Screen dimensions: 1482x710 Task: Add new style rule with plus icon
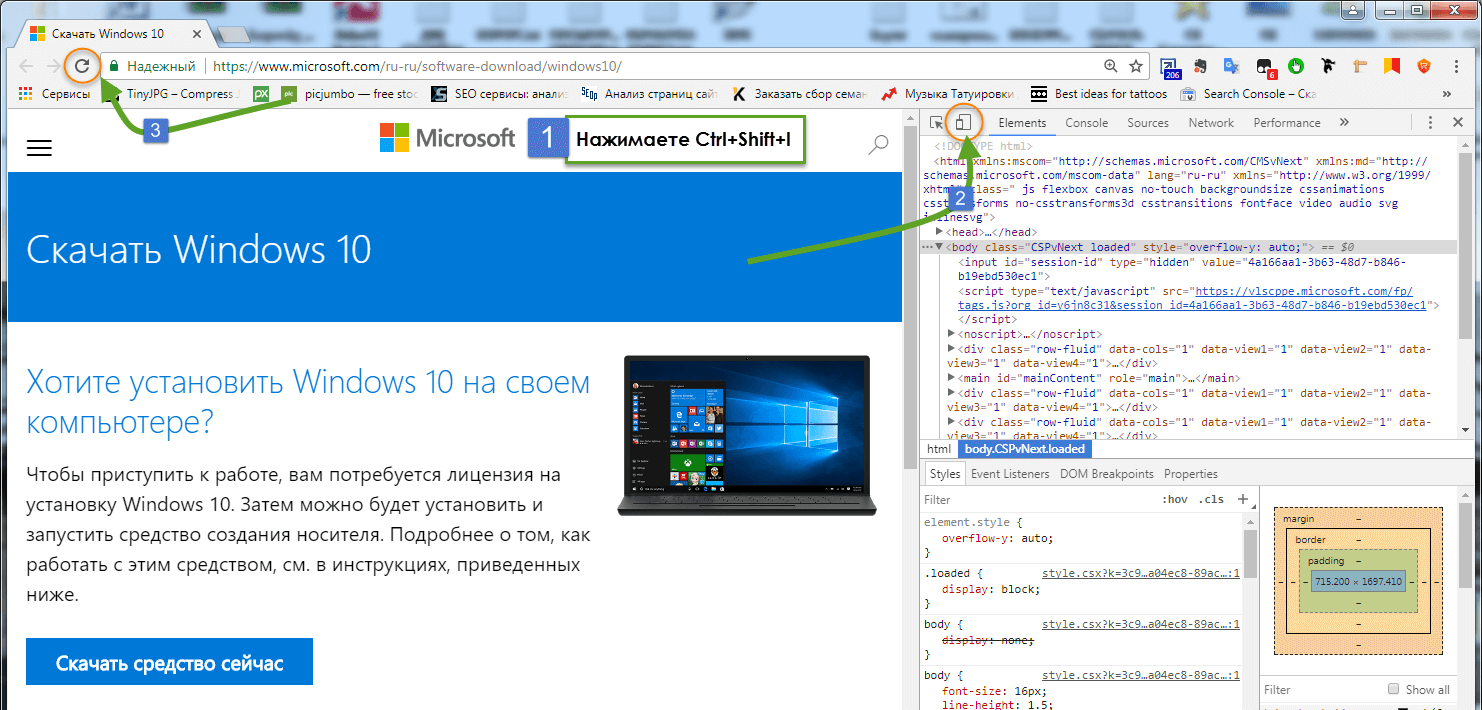(1242, 499)
